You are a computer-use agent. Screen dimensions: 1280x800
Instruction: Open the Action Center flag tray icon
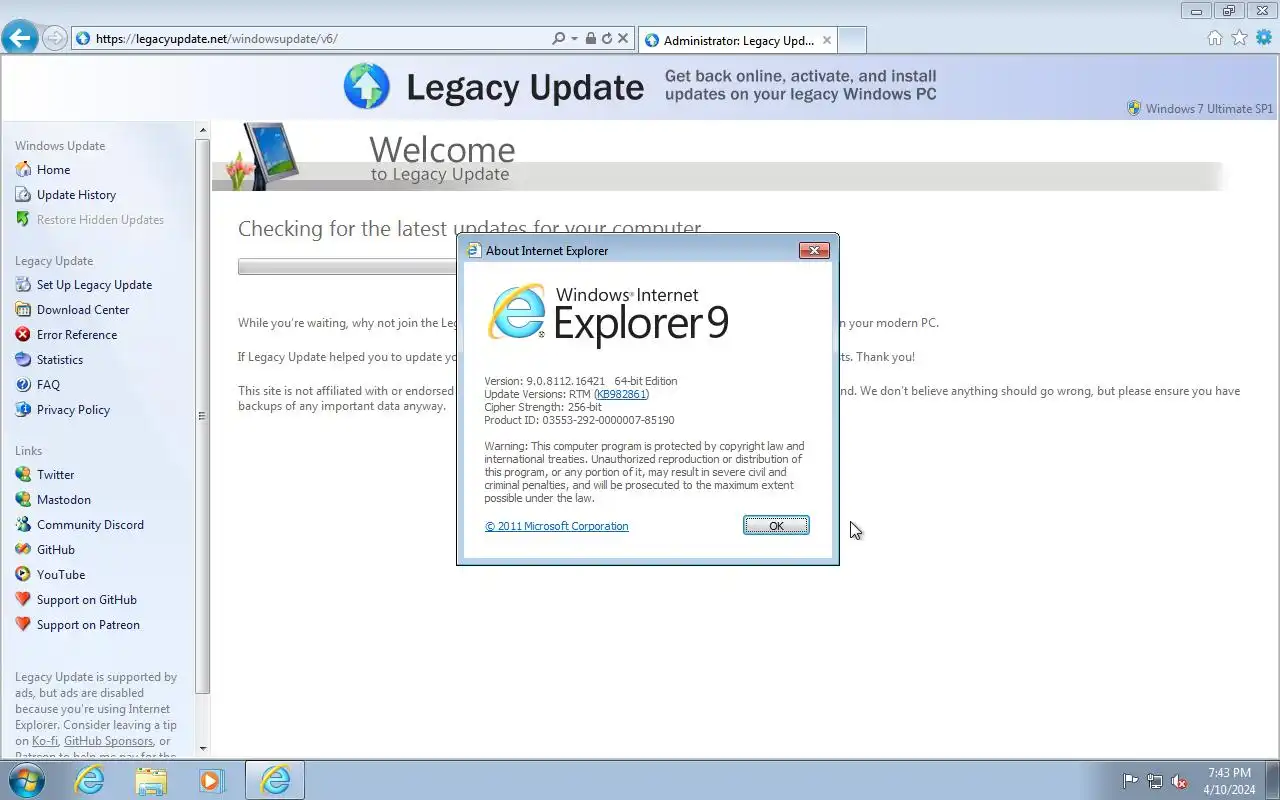(1130, 781)
